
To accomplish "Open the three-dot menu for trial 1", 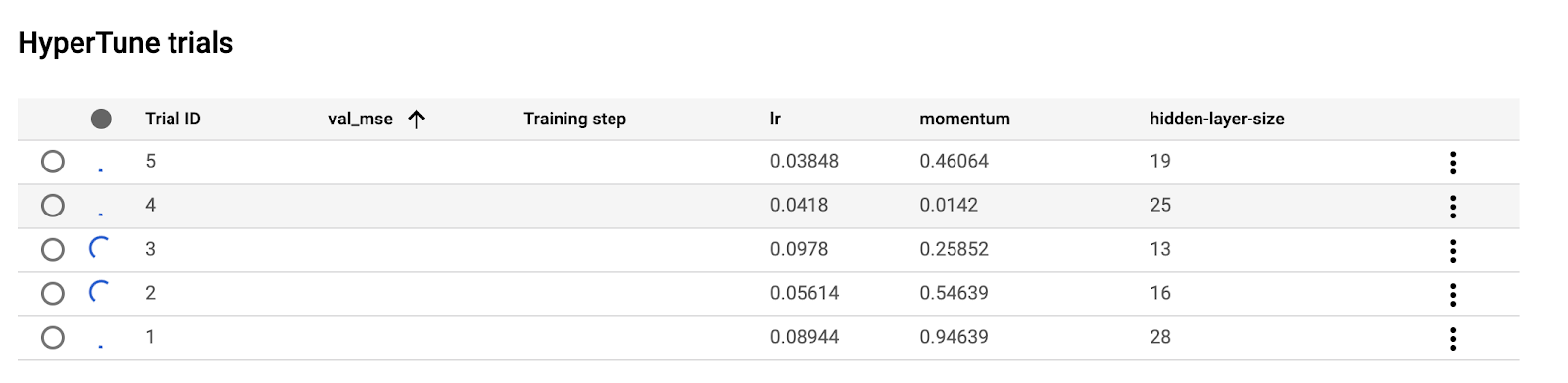I will (1453, 339).
